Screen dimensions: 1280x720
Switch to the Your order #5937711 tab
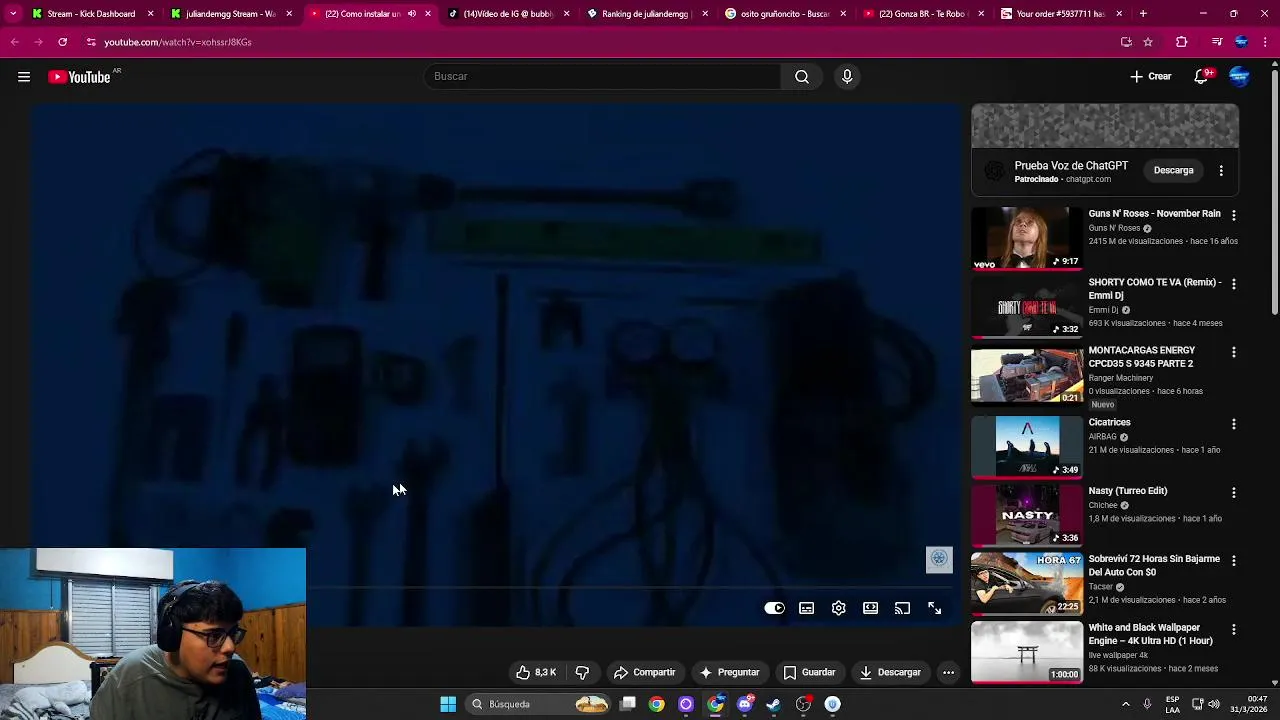[1060, 14]
